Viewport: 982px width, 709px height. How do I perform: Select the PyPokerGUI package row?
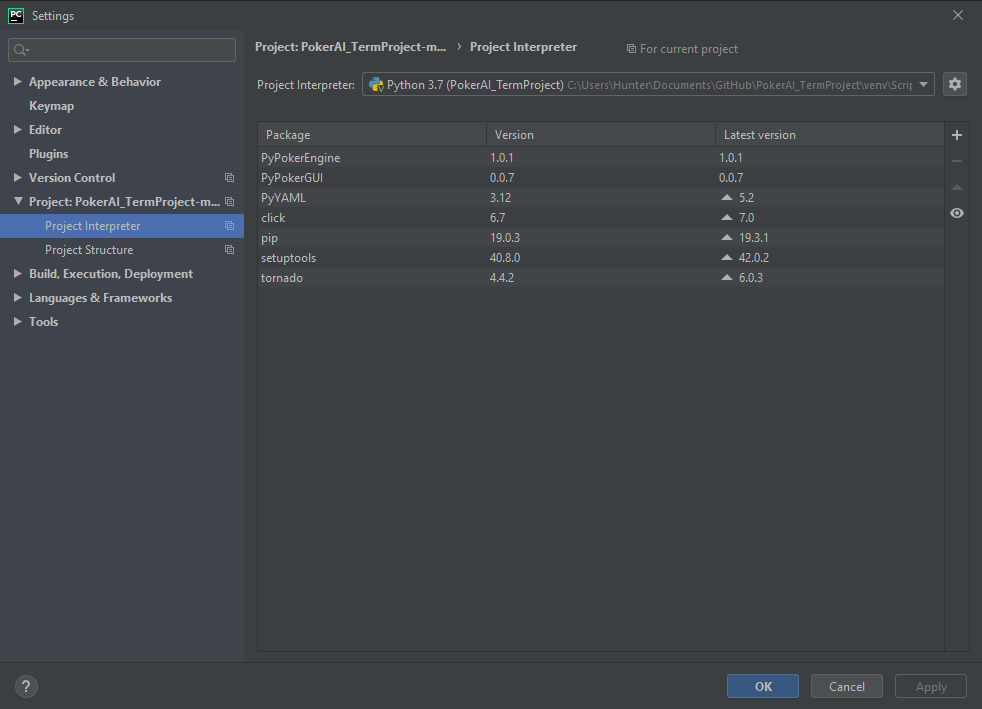pos(601,177)
